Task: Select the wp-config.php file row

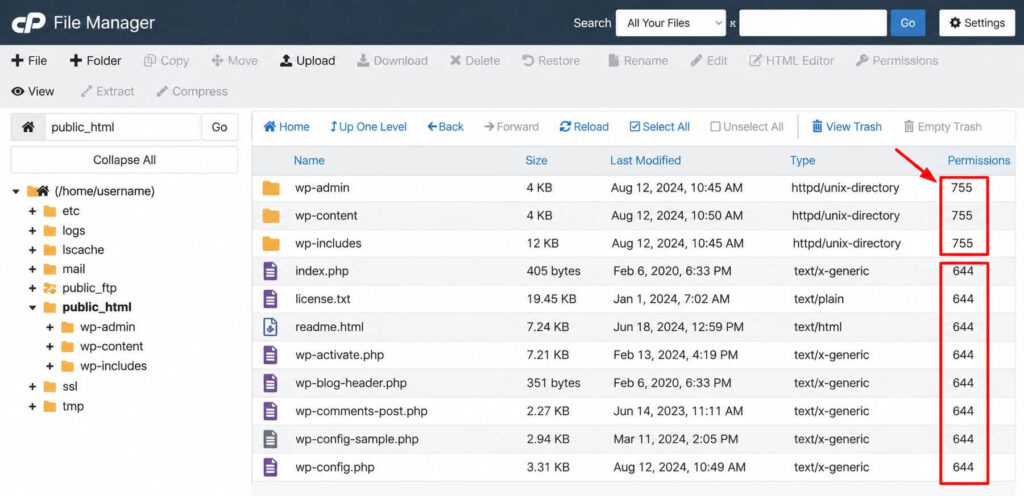Action: [x=631, y=467]
